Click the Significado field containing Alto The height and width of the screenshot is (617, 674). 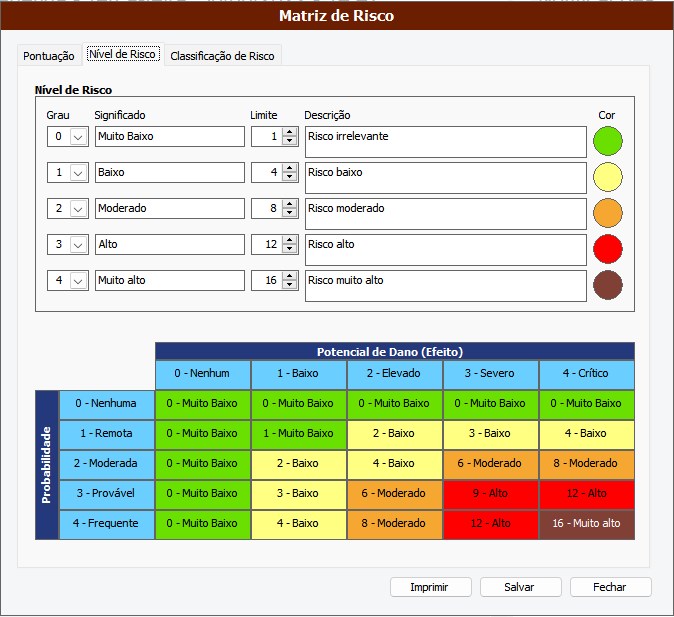[169, 244]
